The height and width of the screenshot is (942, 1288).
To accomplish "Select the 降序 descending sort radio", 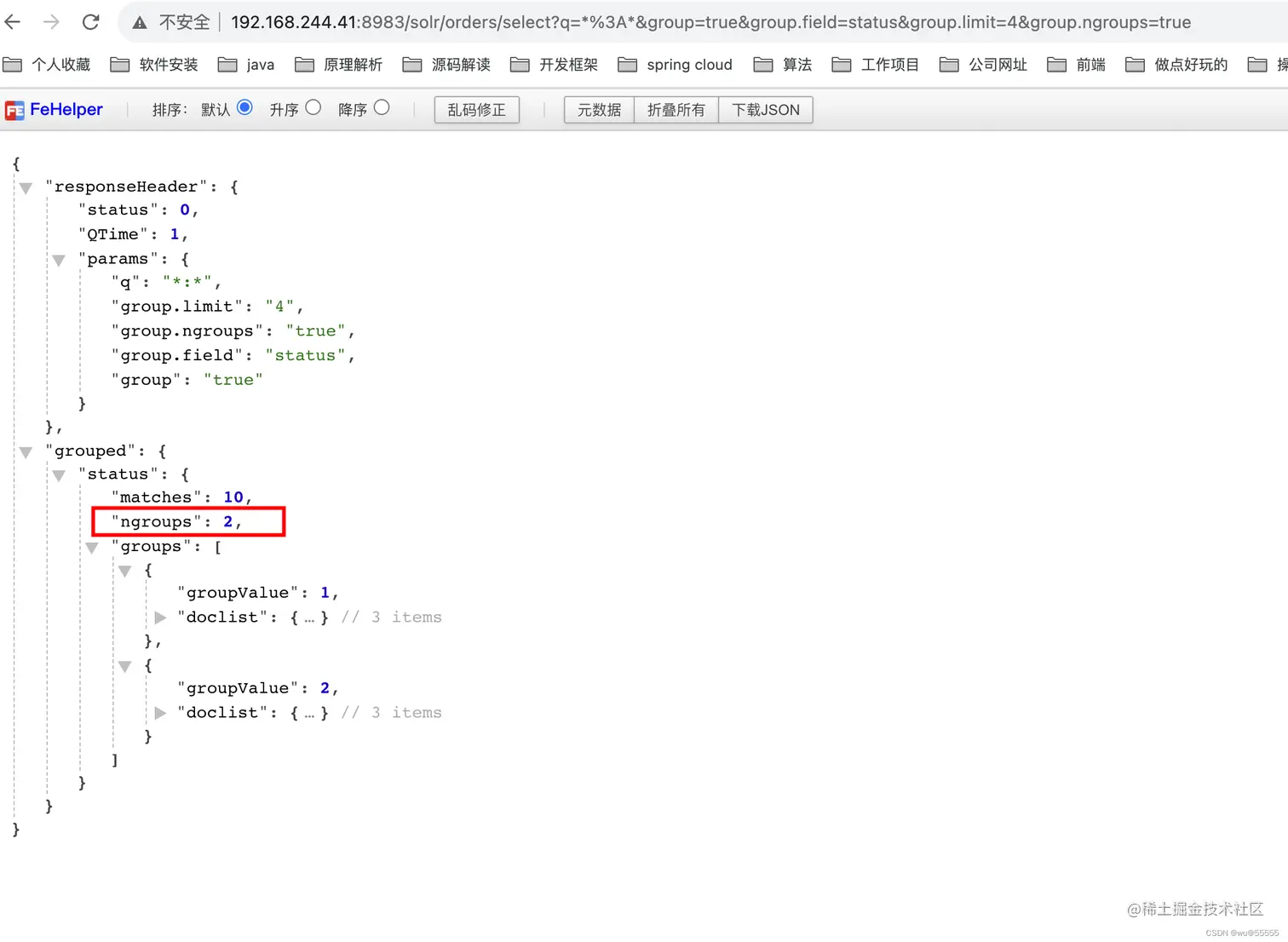I will (x=382, y=107).
